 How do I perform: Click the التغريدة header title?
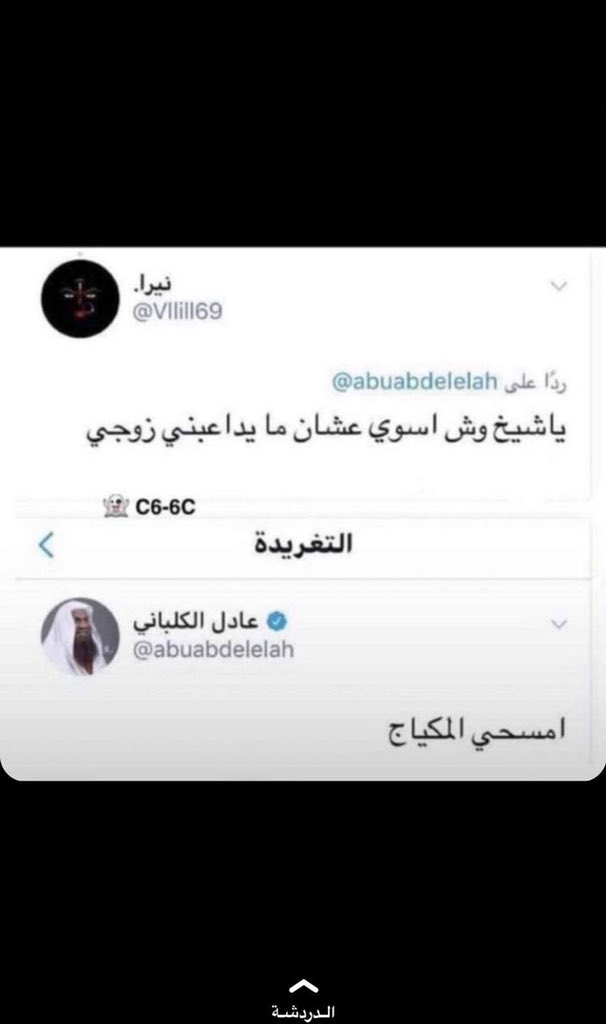click(304, 543)
